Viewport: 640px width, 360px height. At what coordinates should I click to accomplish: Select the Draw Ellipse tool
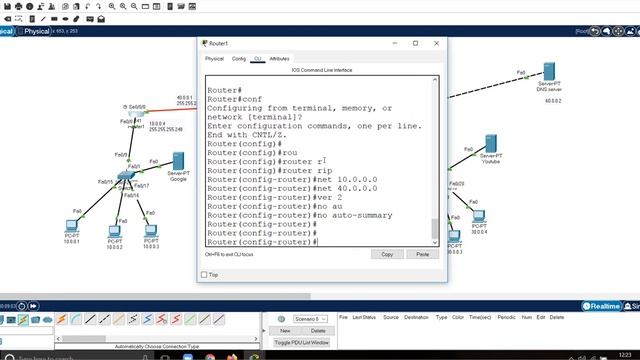tap(65, 19)
